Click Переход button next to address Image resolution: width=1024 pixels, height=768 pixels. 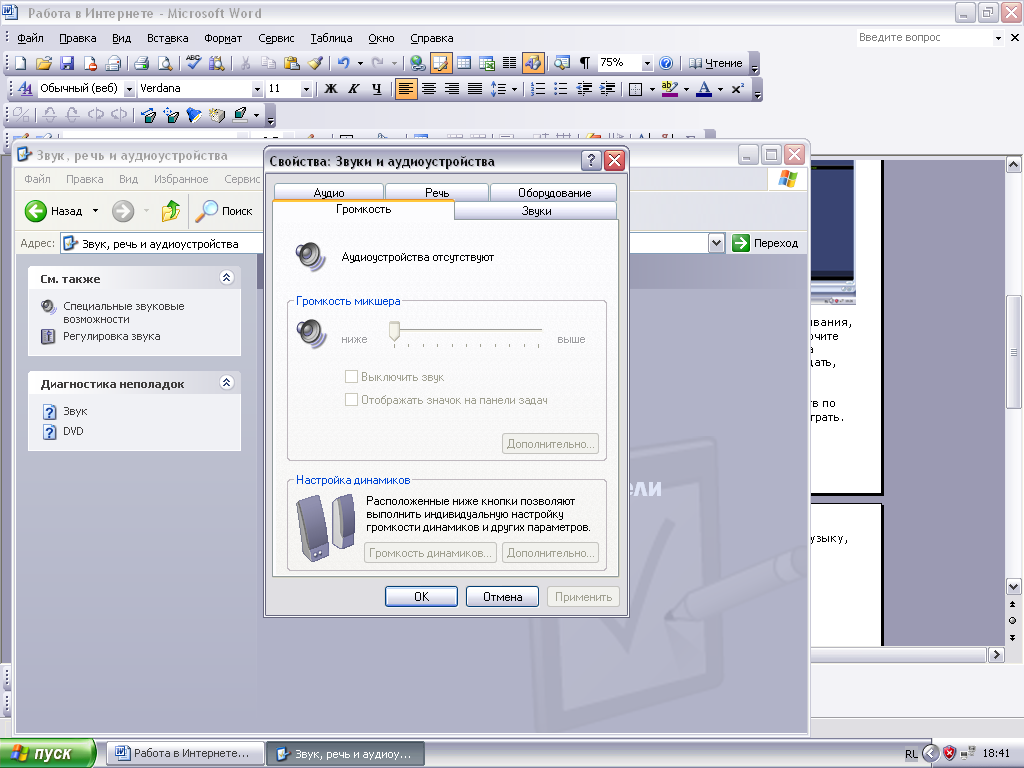pyautogui.click(x=765, y=243)
